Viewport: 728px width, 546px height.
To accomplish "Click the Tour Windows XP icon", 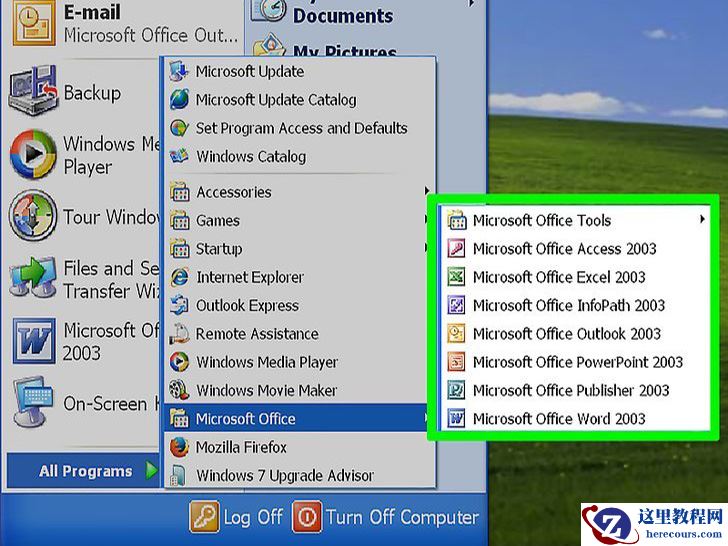I will (32, 215).
